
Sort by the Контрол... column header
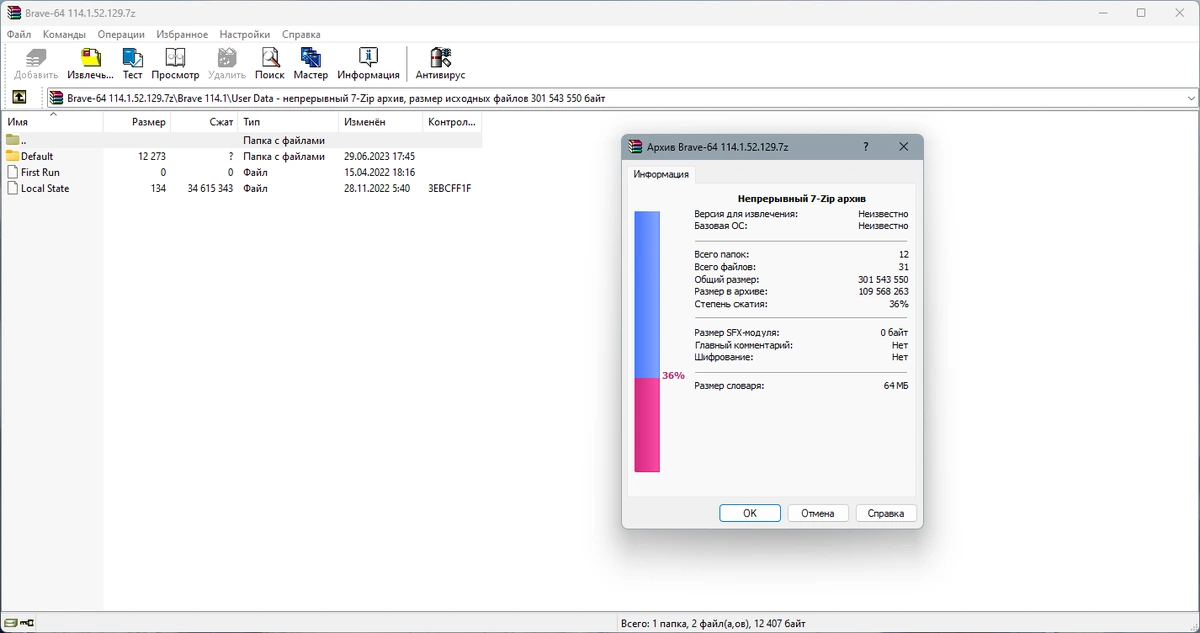pyautogui.click(x=453, y=122)
